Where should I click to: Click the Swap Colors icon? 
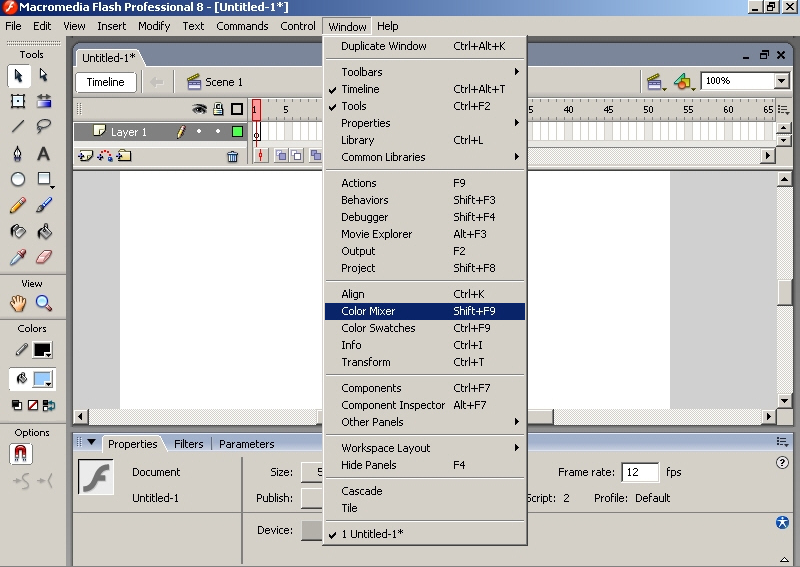pyautogui.click(x=49, y=405)
